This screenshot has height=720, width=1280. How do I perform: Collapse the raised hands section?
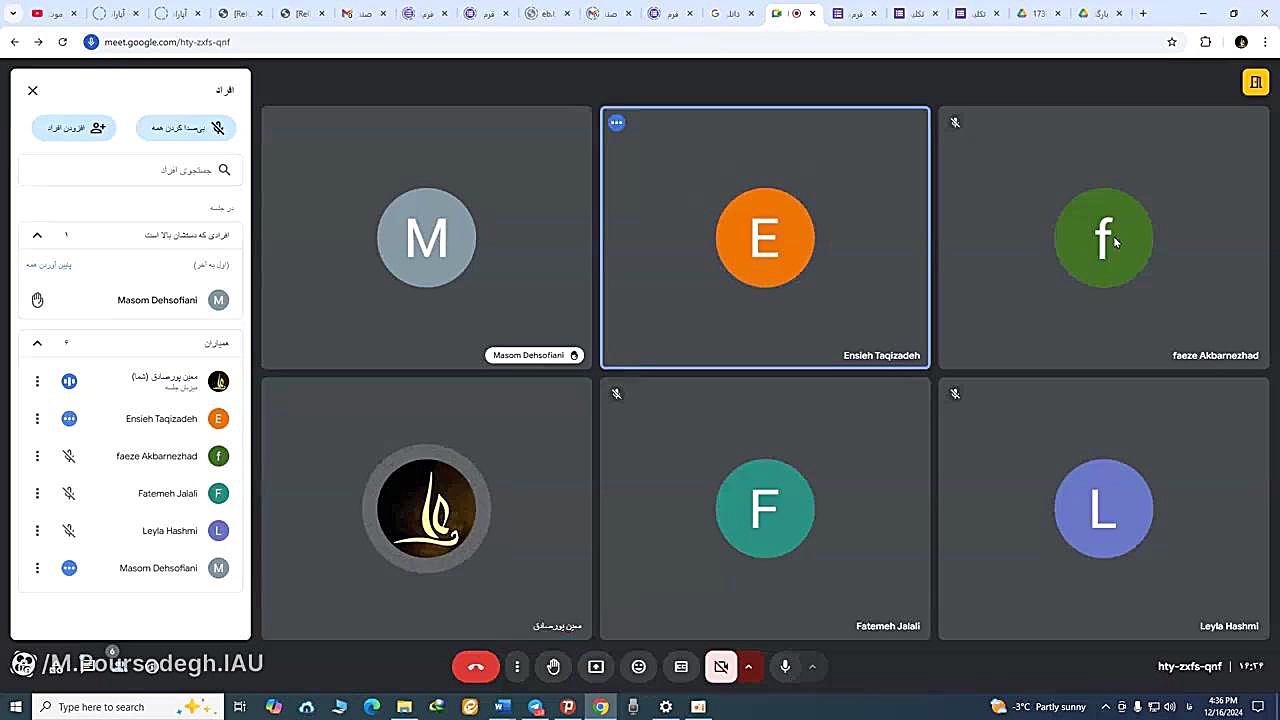coord(37,235)
